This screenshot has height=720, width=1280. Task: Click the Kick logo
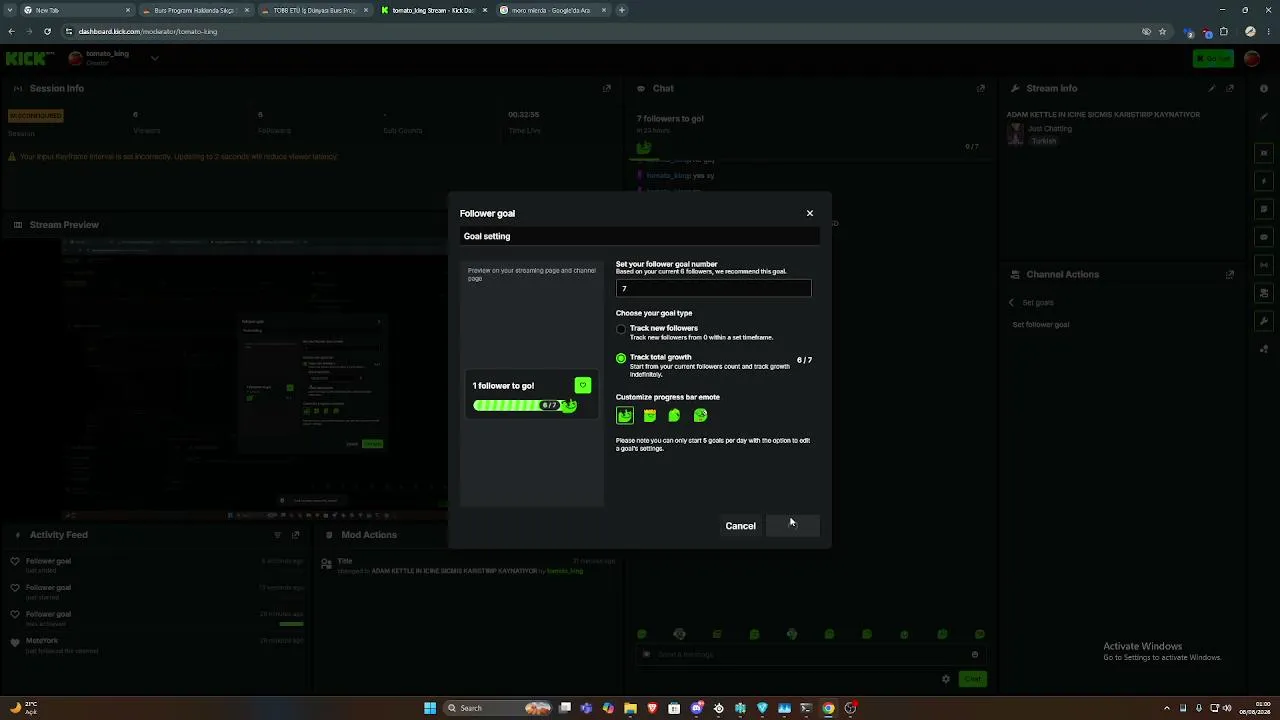[x=30, y=59]
